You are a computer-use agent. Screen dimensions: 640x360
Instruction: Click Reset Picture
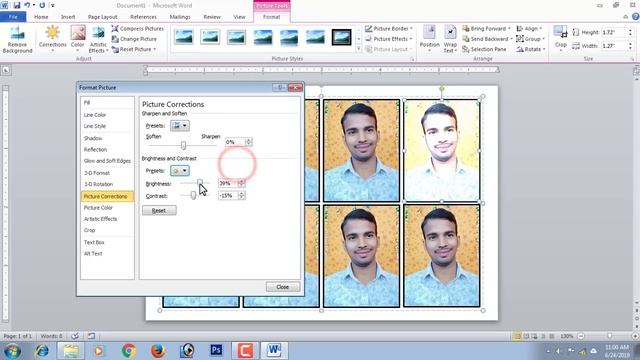pos(133,49)
